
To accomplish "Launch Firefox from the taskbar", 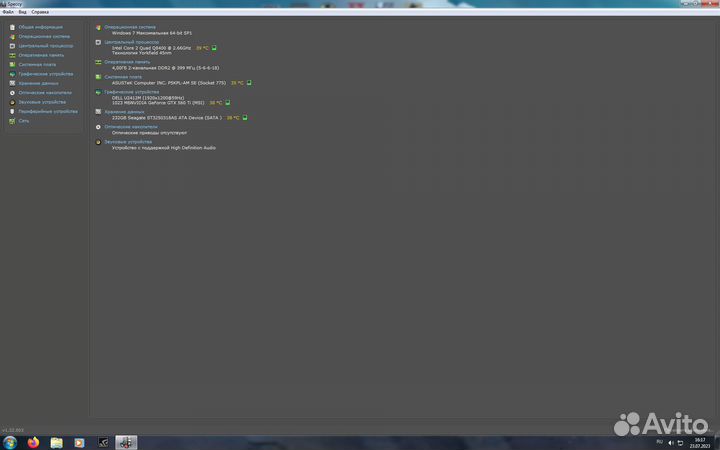I will coord(33,443).
